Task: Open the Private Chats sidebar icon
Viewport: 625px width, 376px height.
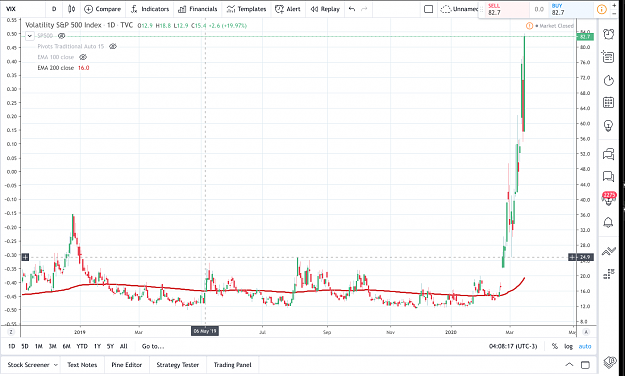Action: 608,176
